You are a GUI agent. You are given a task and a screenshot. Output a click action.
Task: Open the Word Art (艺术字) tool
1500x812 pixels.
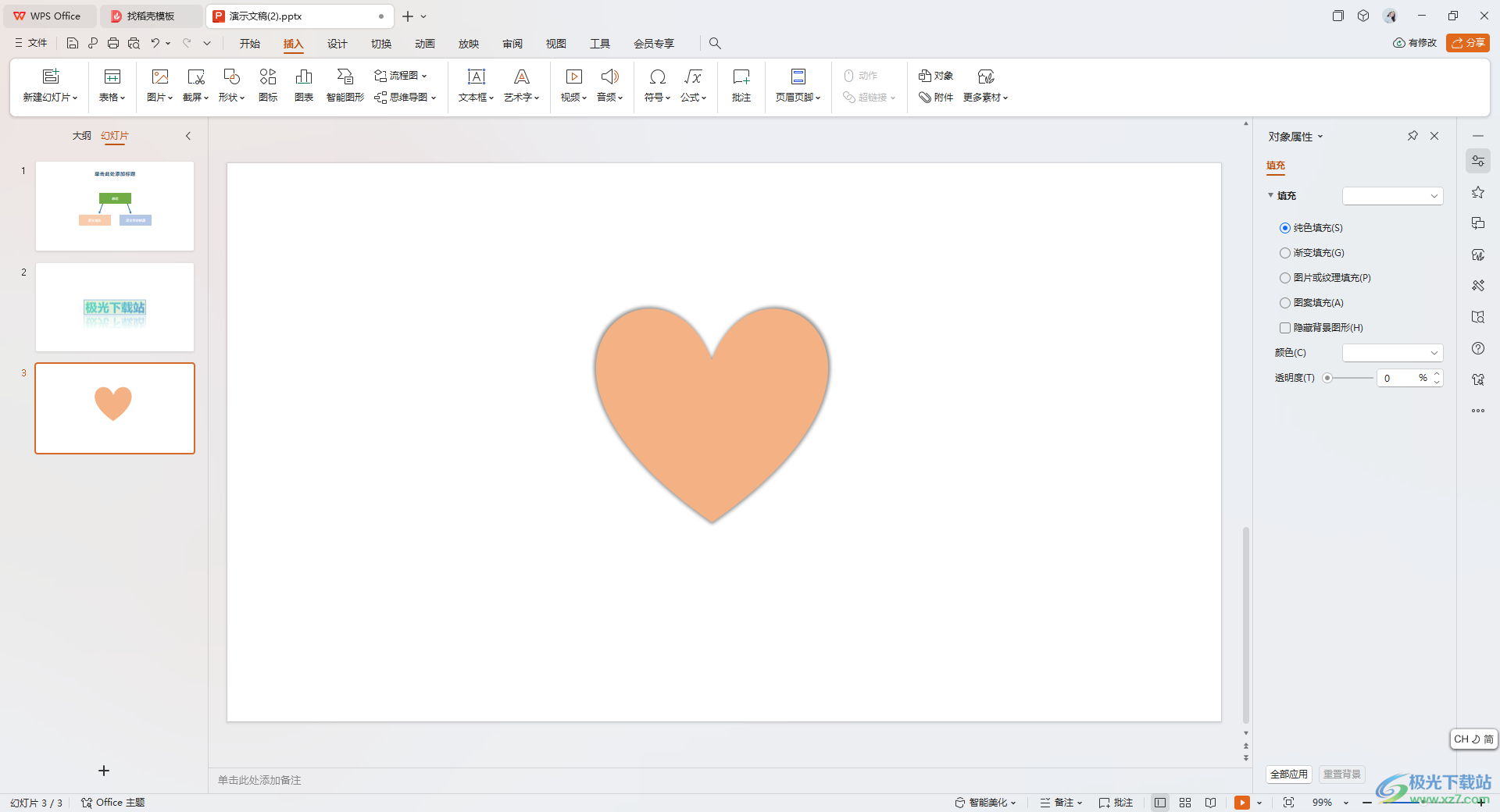pyautogui.click(x=521, y=77)
